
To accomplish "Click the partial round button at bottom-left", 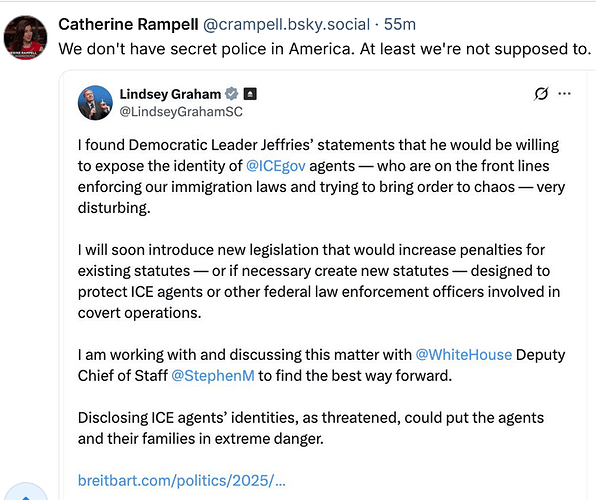I will (x=25, y=492).
